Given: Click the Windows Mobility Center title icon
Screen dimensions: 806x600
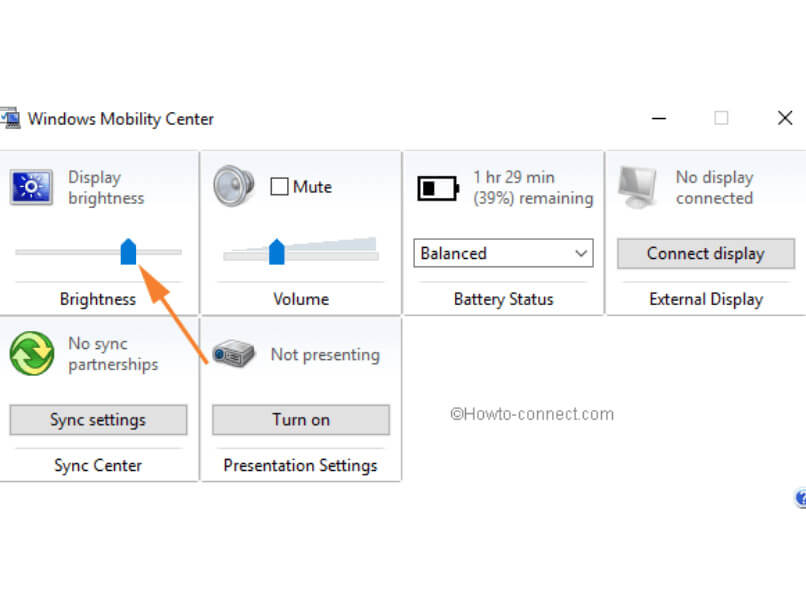Looking at the screenshot, I should click(x=9, y=118).
